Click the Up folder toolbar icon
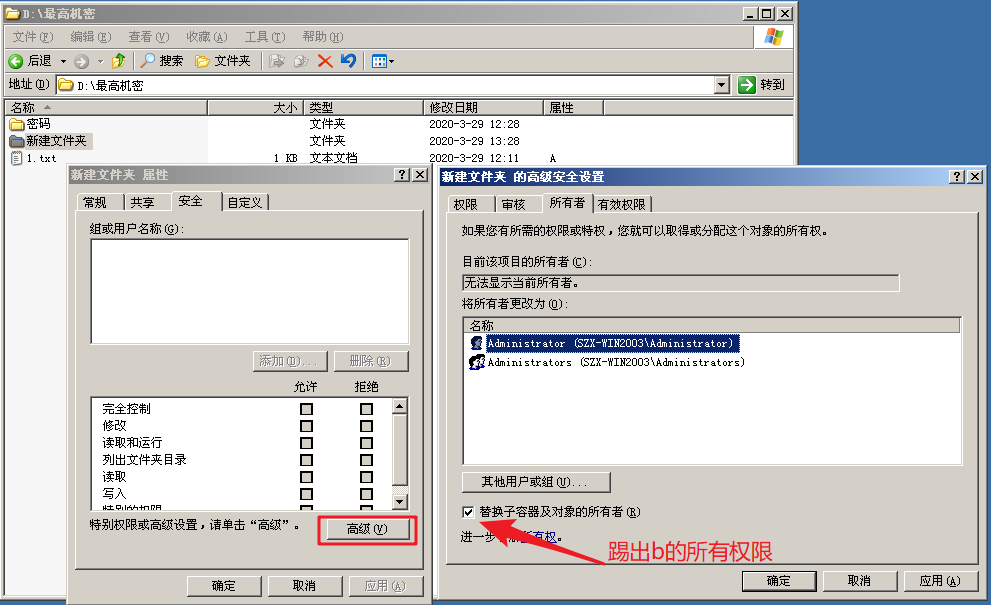Screen dimensions: 991x605 click(118, 61)
